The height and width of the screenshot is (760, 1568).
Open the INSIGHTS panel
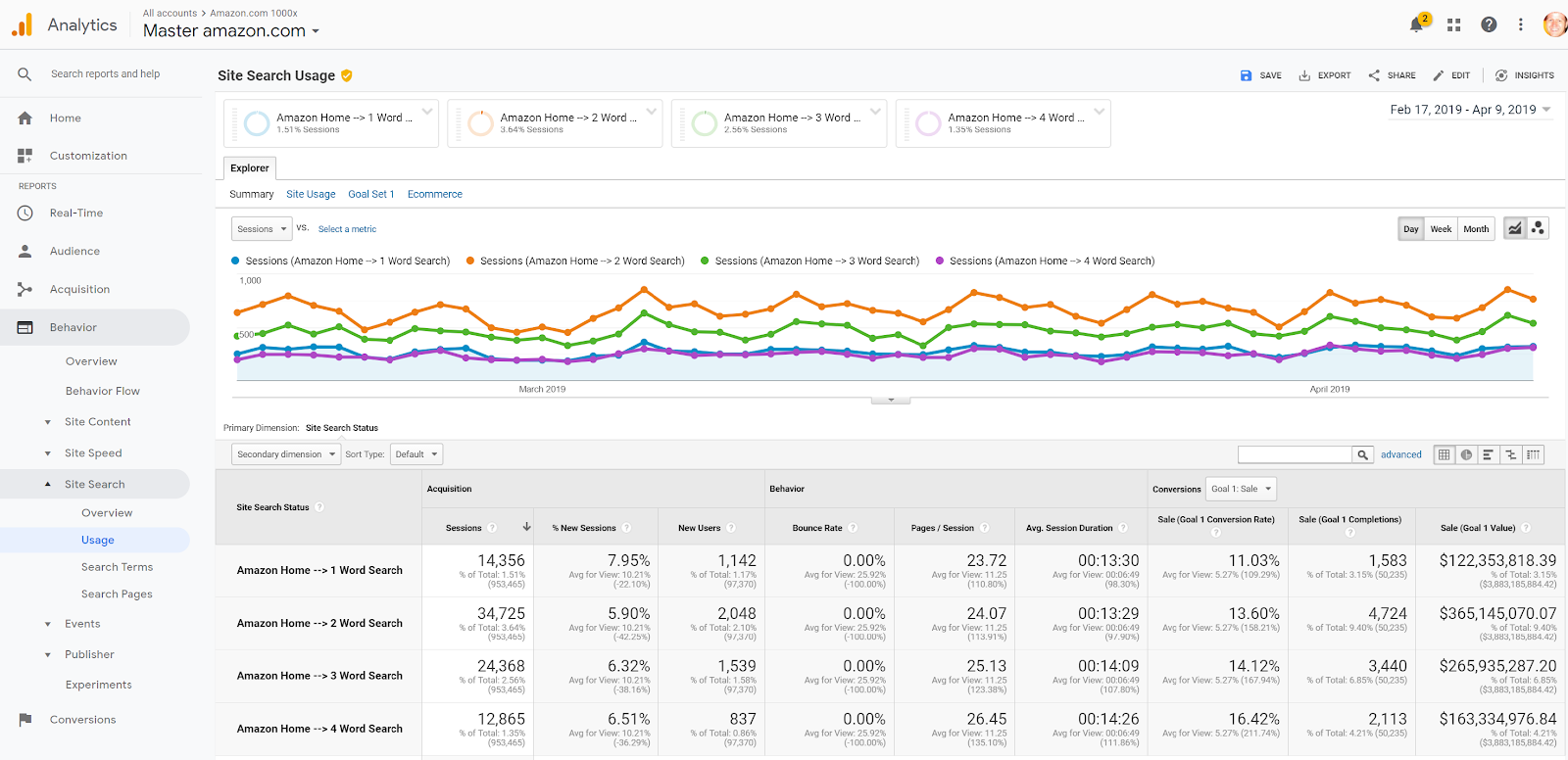click(1525, 75)
